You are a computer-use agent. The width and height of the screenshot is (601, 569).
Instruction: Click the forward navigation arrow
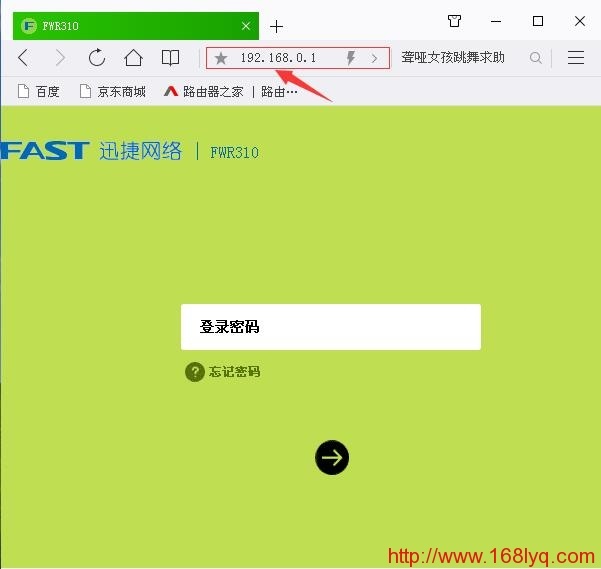60,58
